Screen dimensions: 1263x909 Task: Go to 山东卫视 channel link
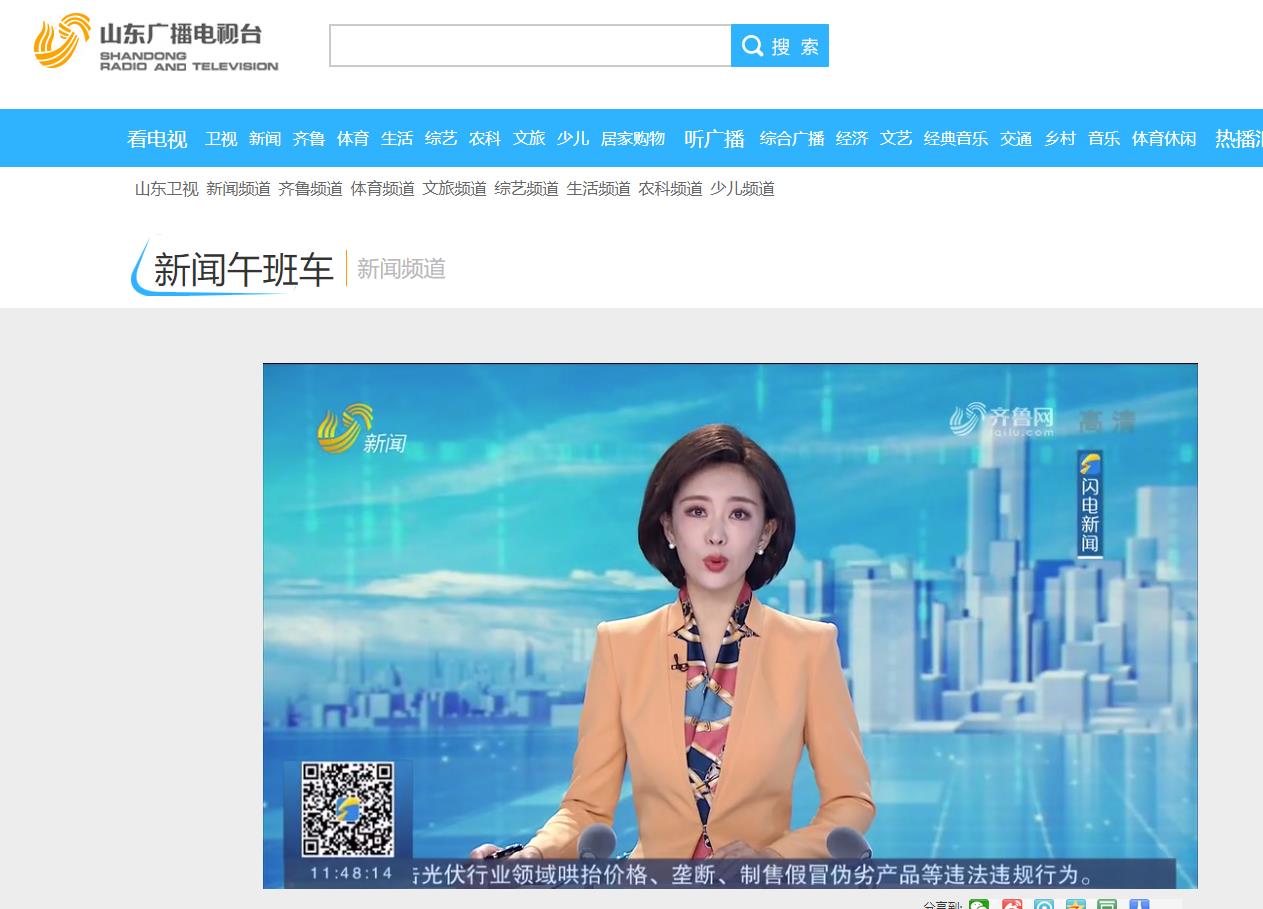[x=167, y=189]
